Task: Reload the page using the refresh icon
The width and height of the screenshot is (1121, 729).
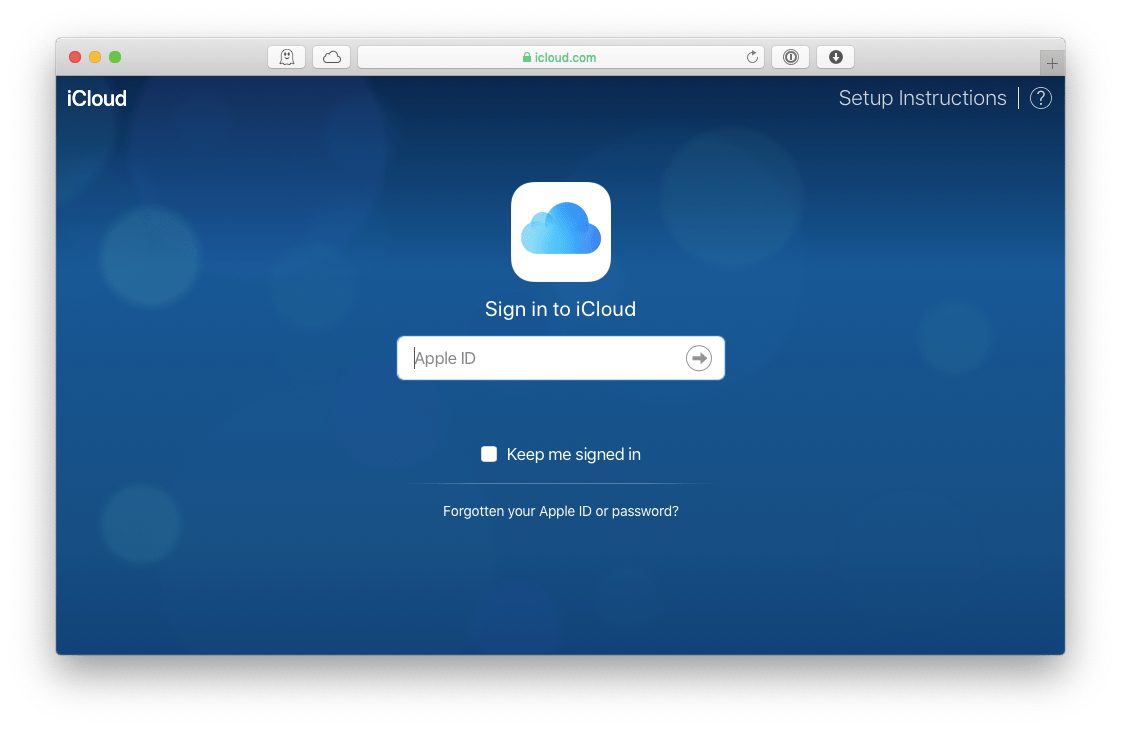Action: (752, 57)
